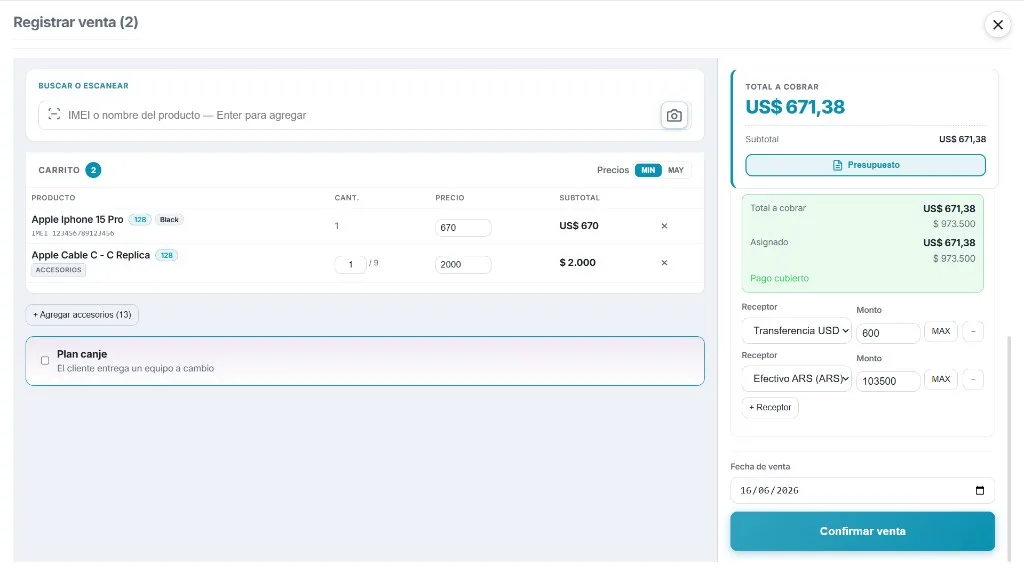Remove Apple Cable C - C Replica from cart
The width and height of the screenshot is (1024, 575).
tap(664, 263)
